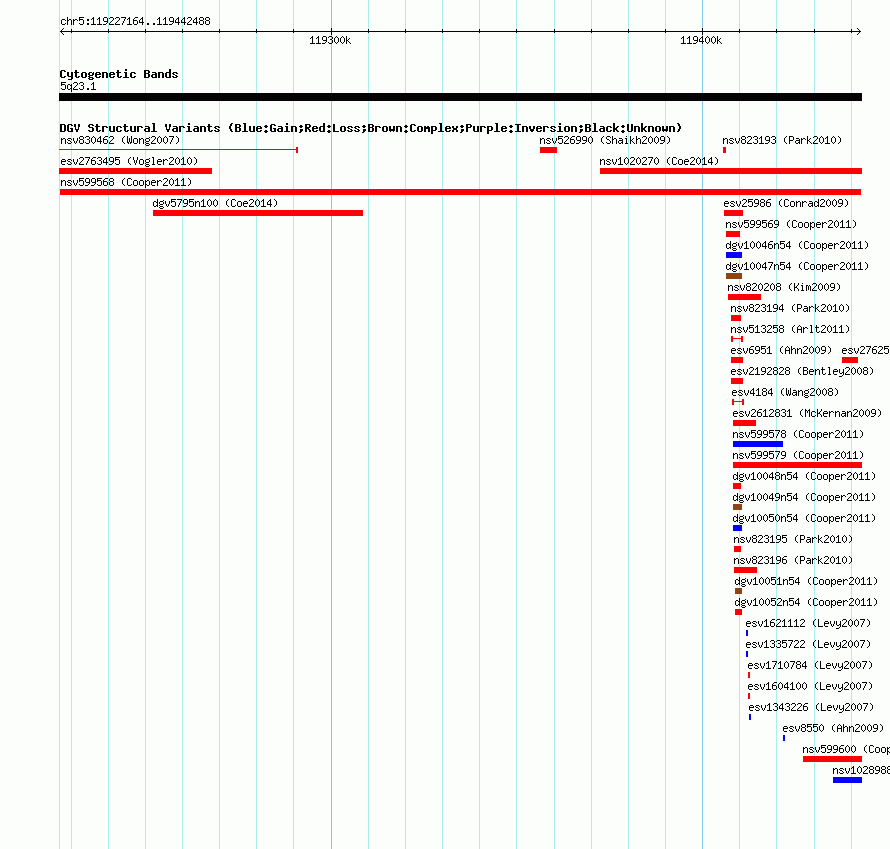Viewport: 890px width, 849px height.
Task: Click esv25986 (Conrad2009) label
Action: click(x=786, y=203)
